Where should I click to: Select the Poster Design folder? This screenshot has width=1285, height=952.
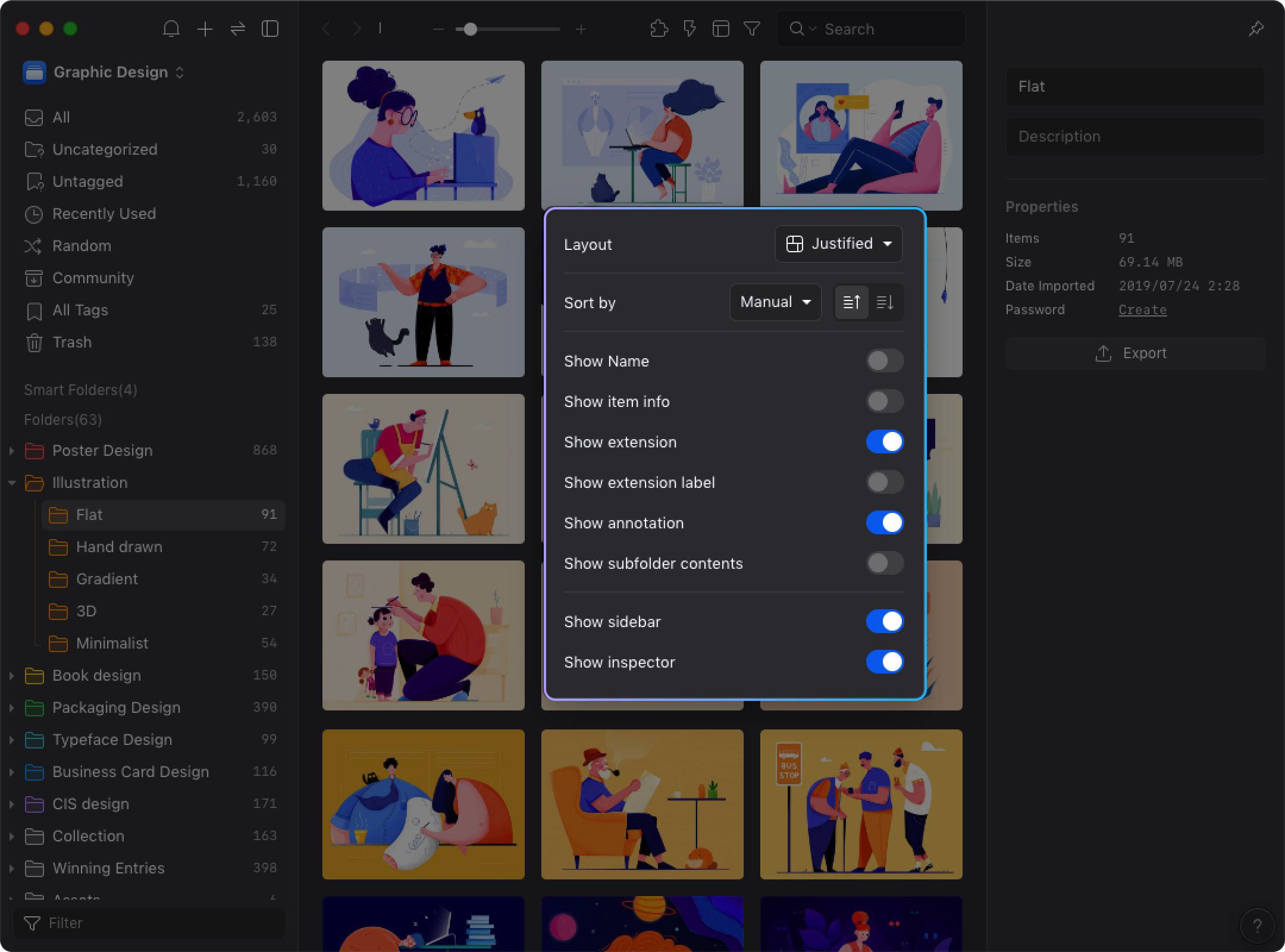[x=102, y=450]
